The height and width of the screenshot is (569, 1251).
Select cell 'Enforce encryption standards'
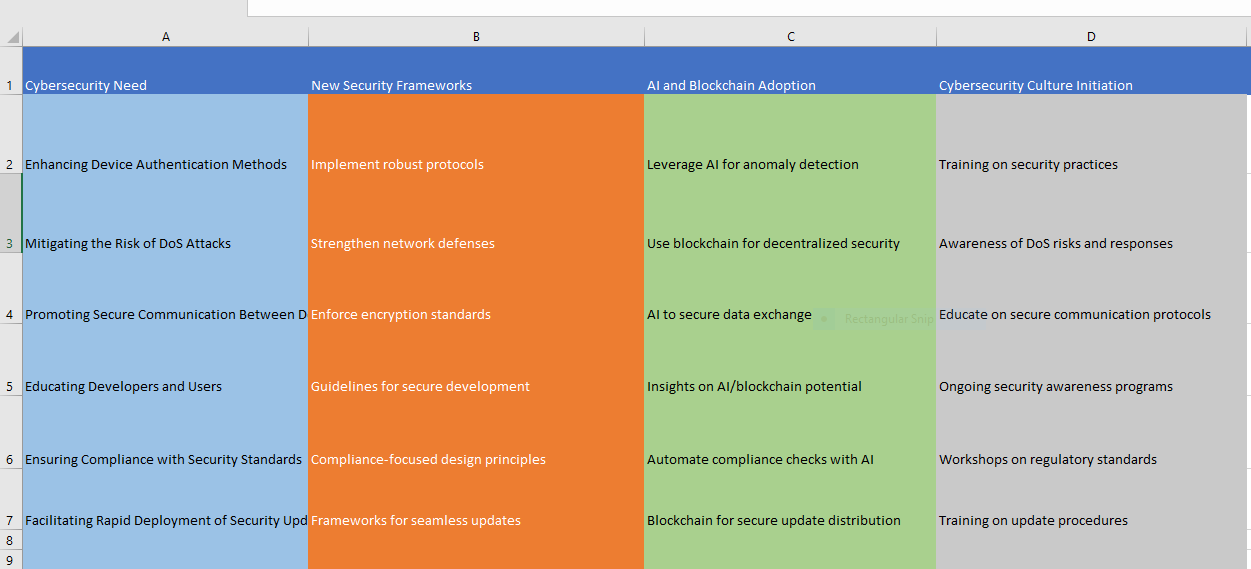click(x=476, y=288)
